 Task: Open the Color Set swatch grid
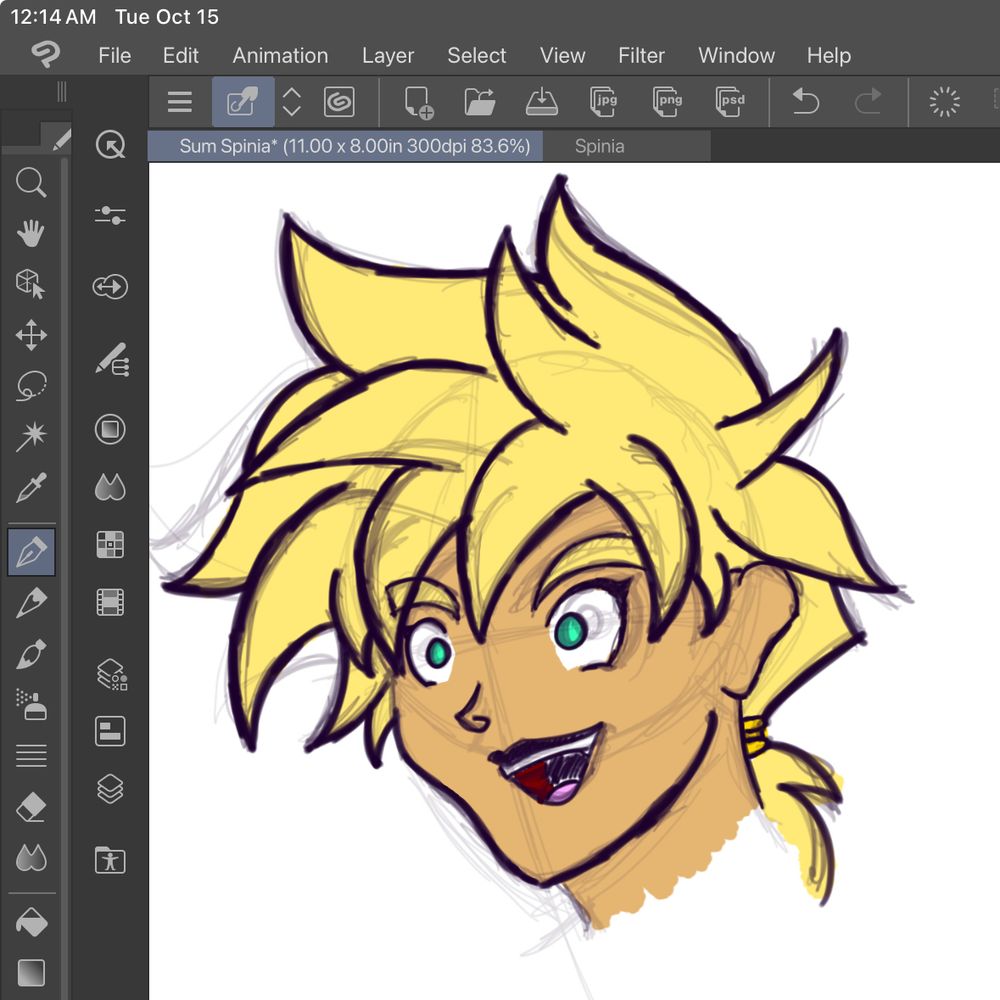click(x=110, y=544)
